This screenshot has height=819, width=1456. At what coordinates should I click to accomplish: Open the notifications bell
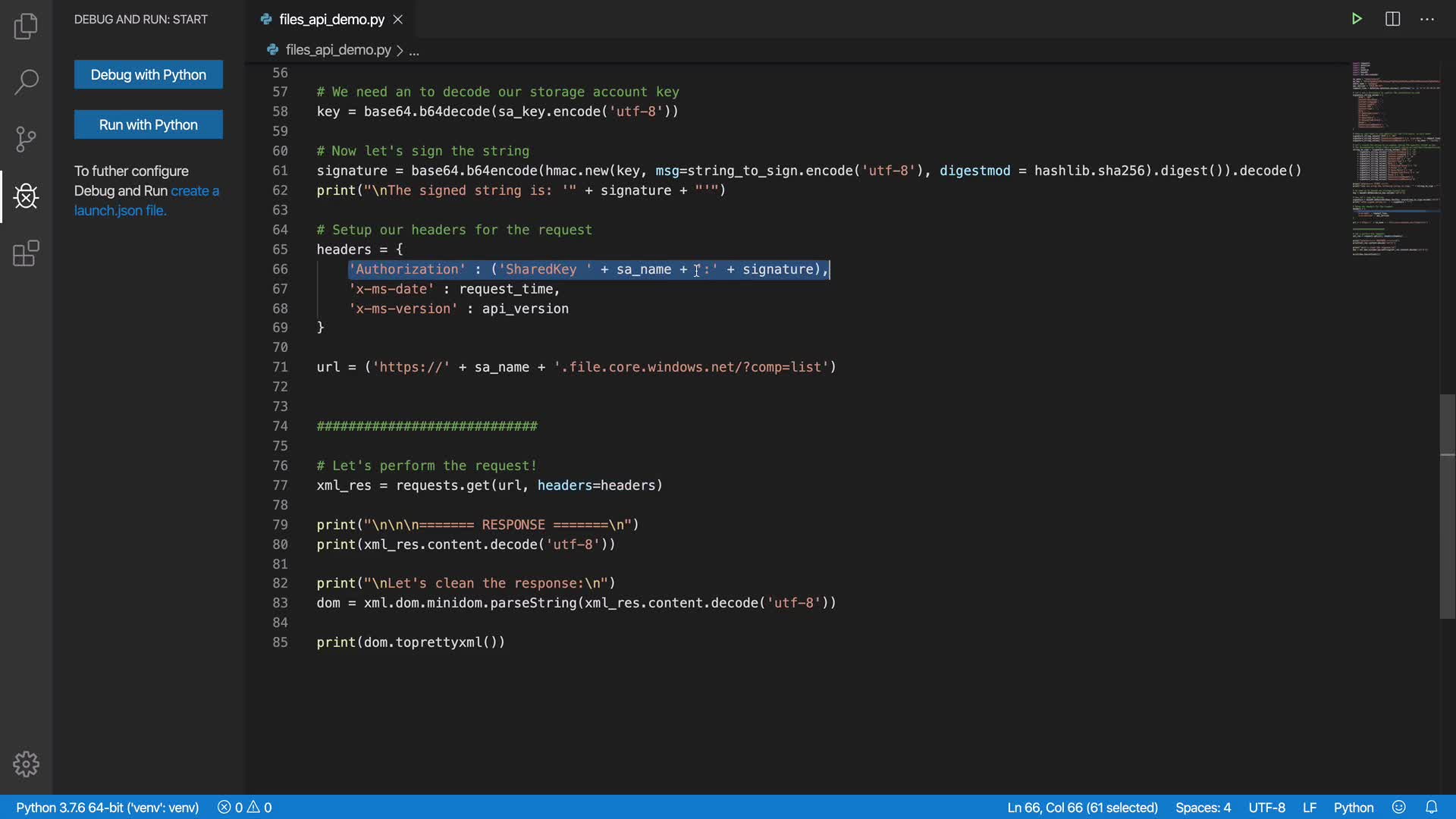[x=1432, y=808]
